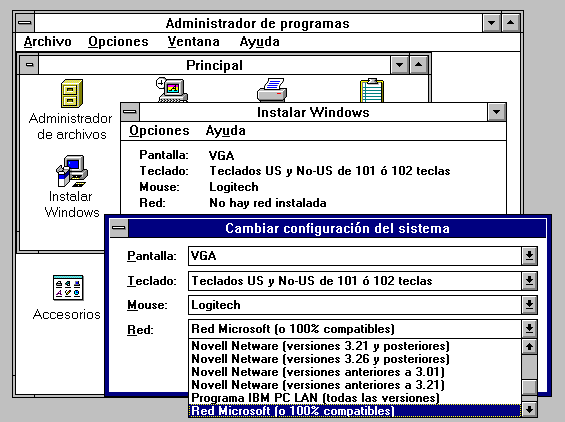Screen dimensions: 565x422
Task: Expand the Teclado dropdown arrow
Action: (x=529, y=281)
